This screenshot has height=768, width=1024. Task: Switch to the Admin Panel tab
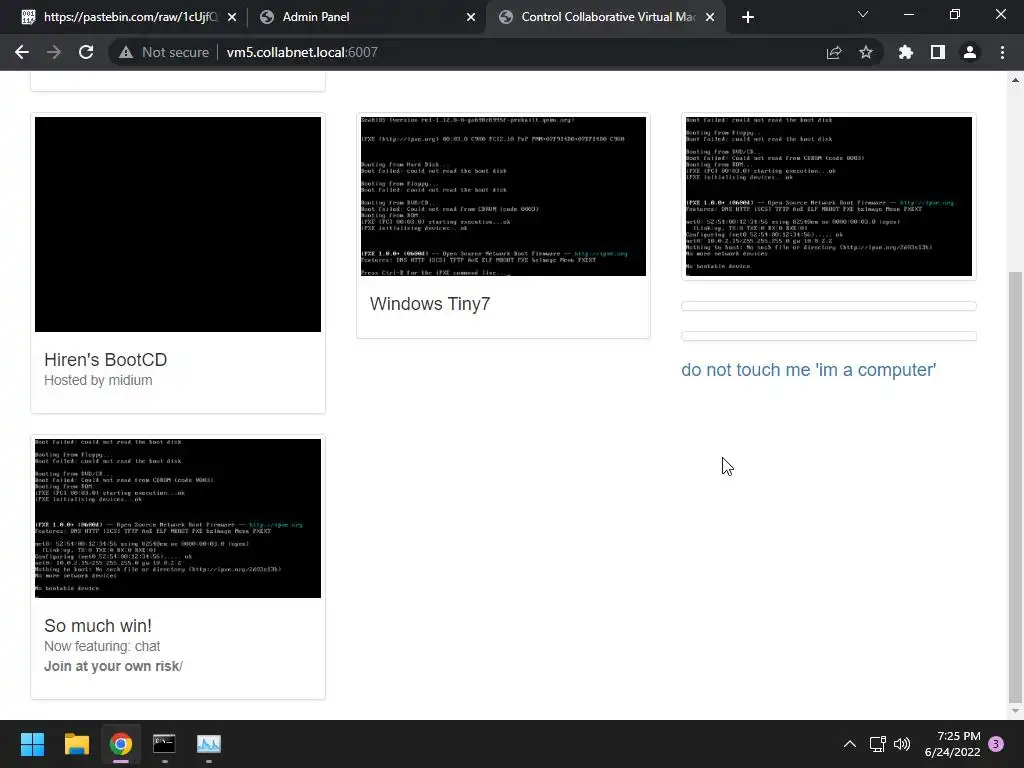click(366, 17)
